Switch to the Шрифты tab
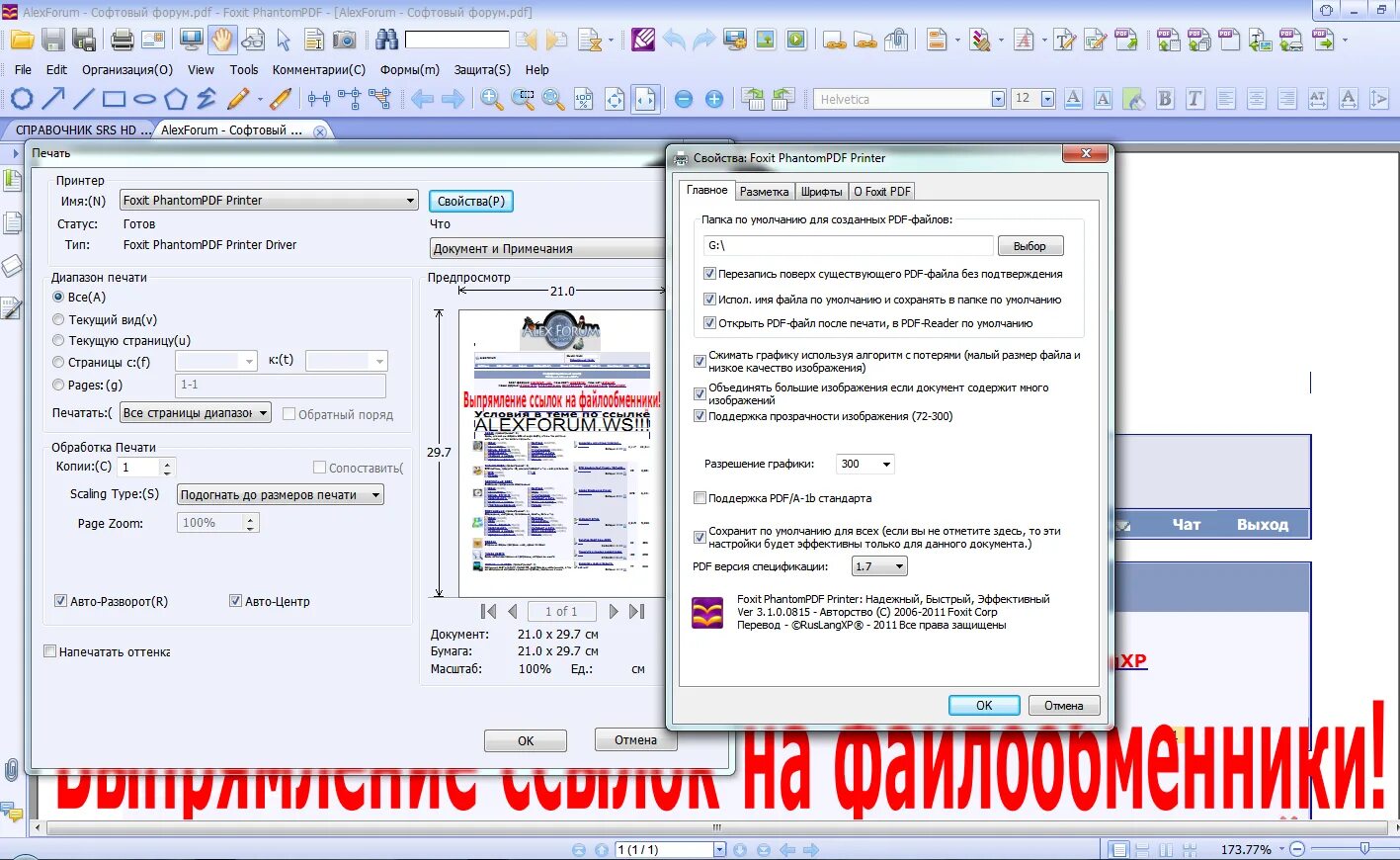 coord(821,192)
